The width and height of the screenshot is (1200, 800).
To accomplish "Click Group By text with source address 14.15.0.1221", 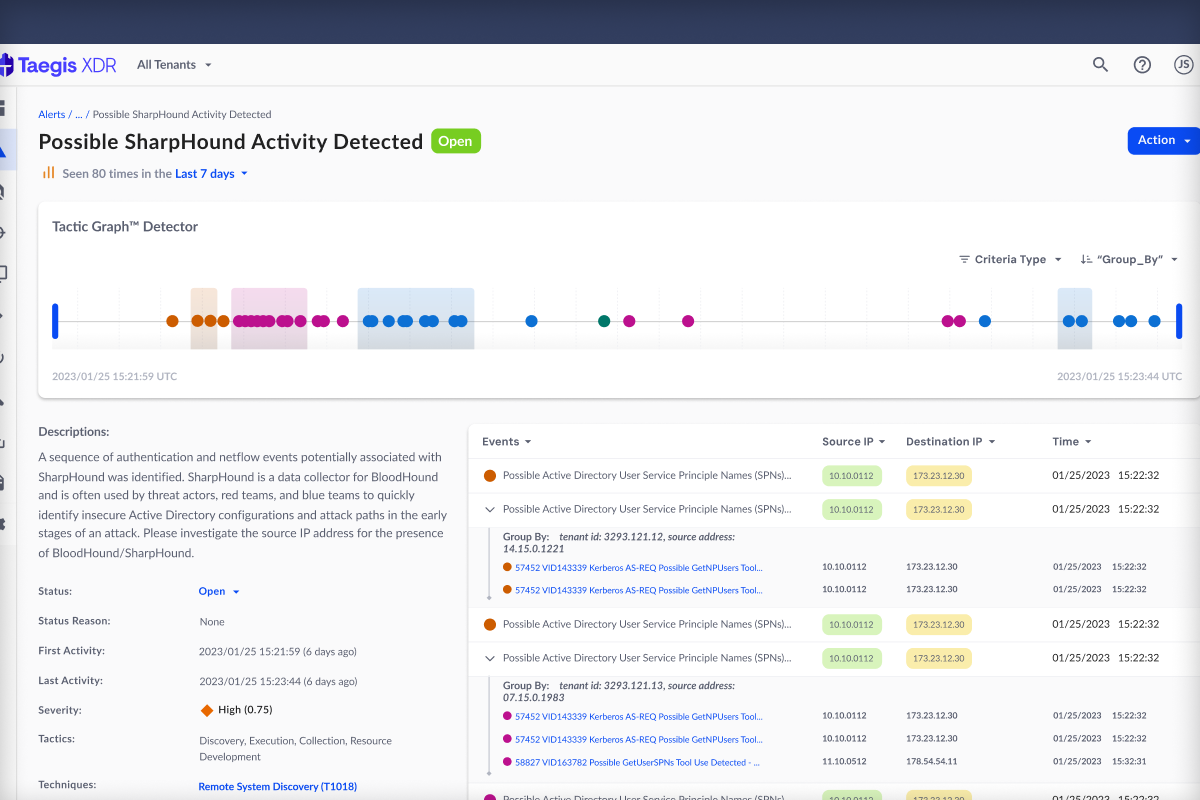I will [619, 543].
